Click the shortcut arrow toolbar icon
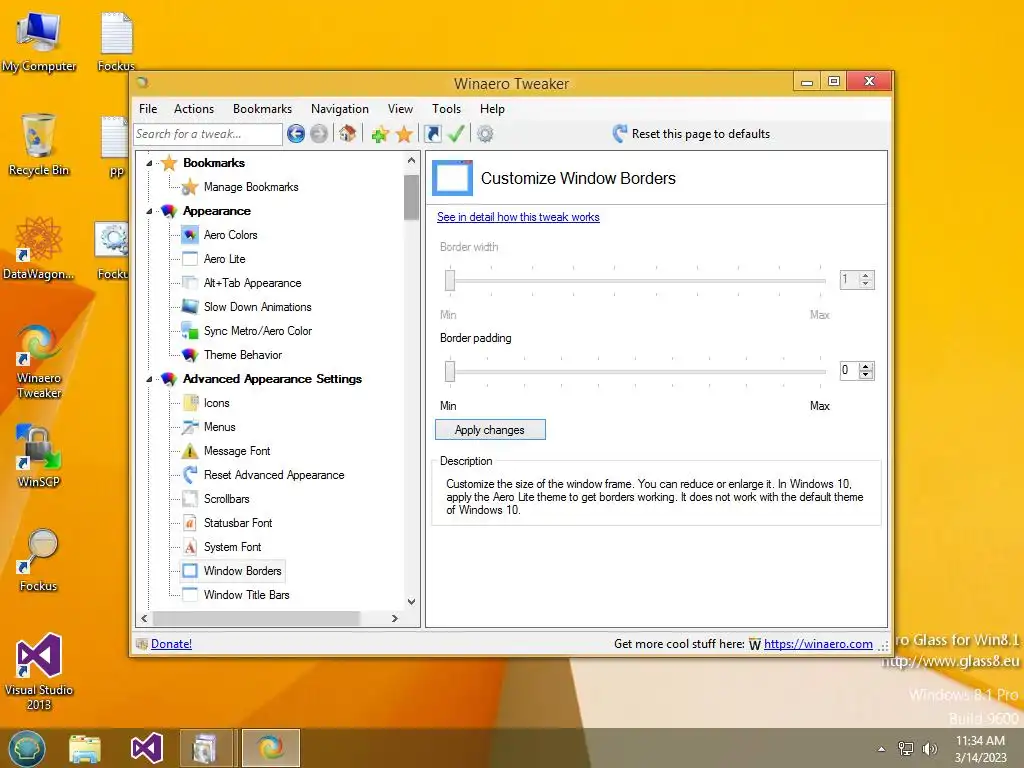 click(432, 134)
